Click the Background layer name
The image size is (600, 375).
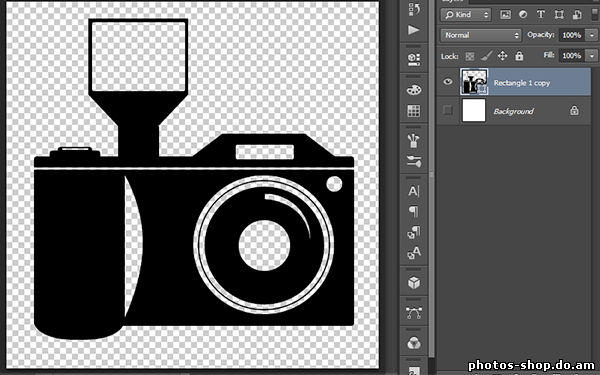513,111
